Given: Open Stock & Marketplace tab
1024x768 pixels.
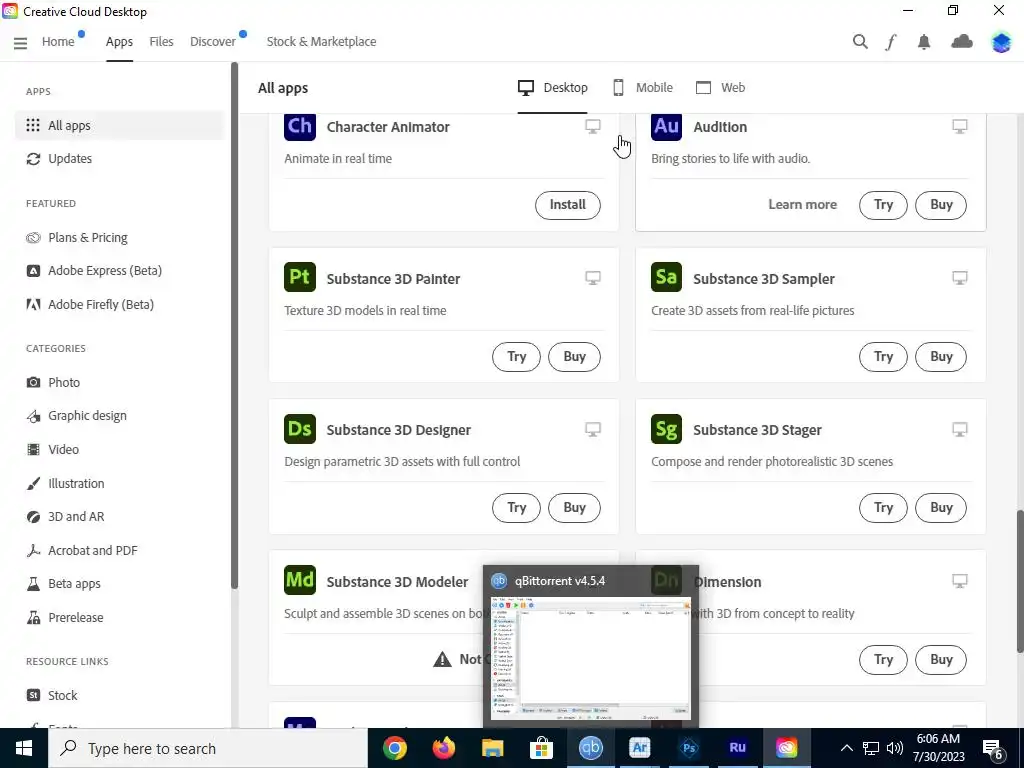Looking at the screenshot, I should tap(321, 41).
